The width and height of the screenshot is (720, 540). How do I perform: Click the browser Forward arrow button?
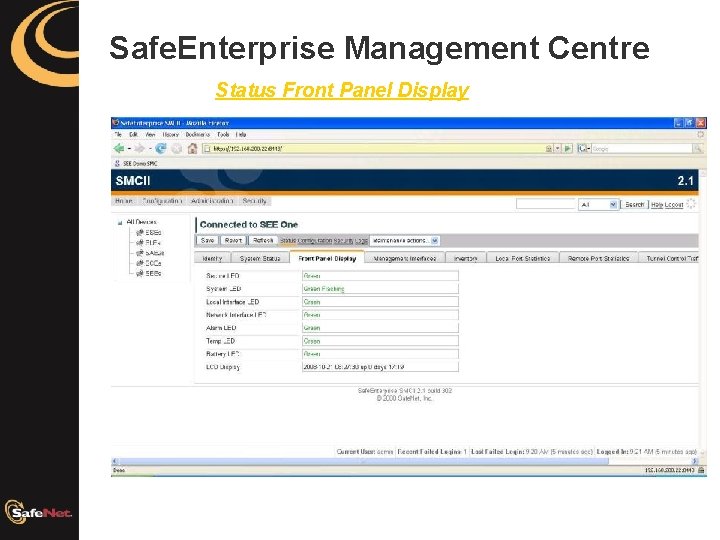point(139,148)
